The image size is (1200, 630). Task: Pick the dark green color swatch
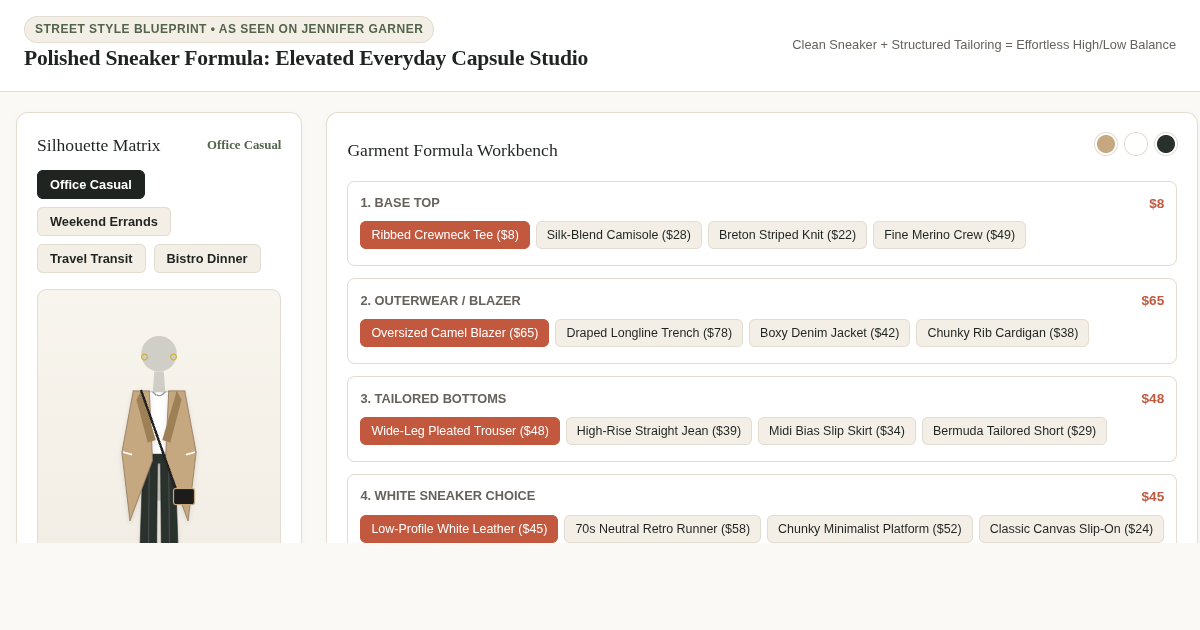coord(1166,144)
